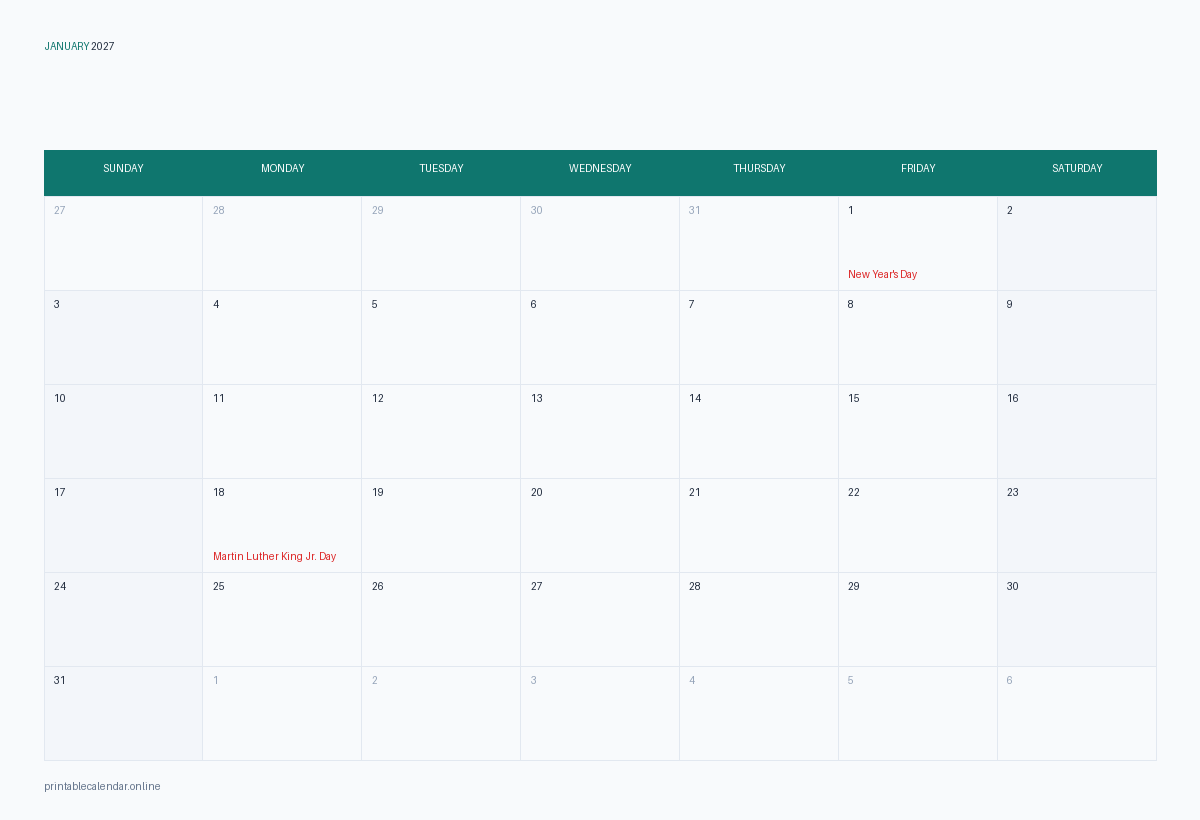The height and width of the screenshot is (820, 1200).
Task: Open the printablecalendar.online footer link
Action: [x=102, y=787]
